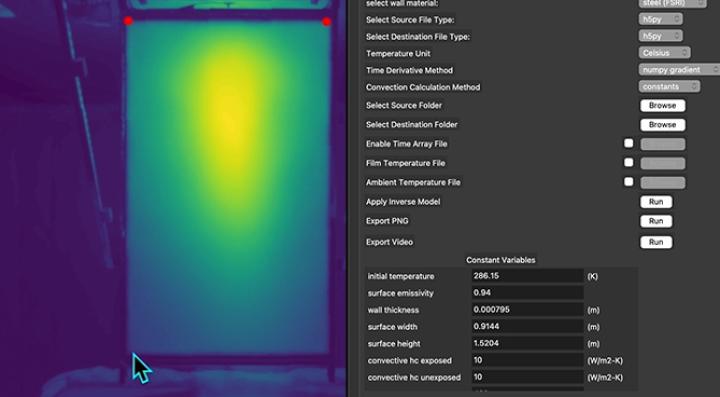Image resolution: width=720 pixels, height=397 pixels.
Task: Browse for the Source Folder
Action: pos(663,106)
